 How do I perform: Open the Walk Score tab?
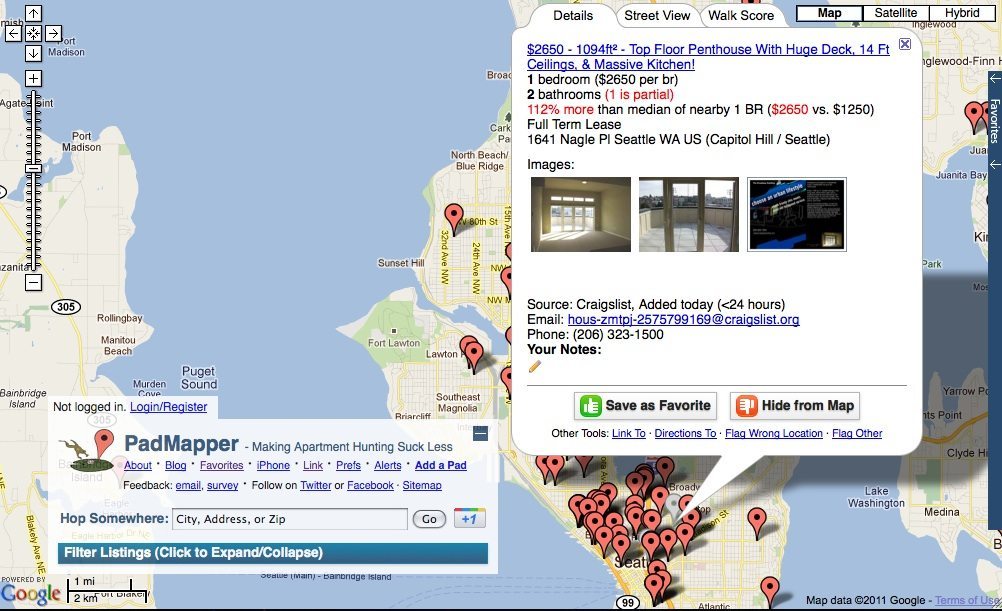741,15
